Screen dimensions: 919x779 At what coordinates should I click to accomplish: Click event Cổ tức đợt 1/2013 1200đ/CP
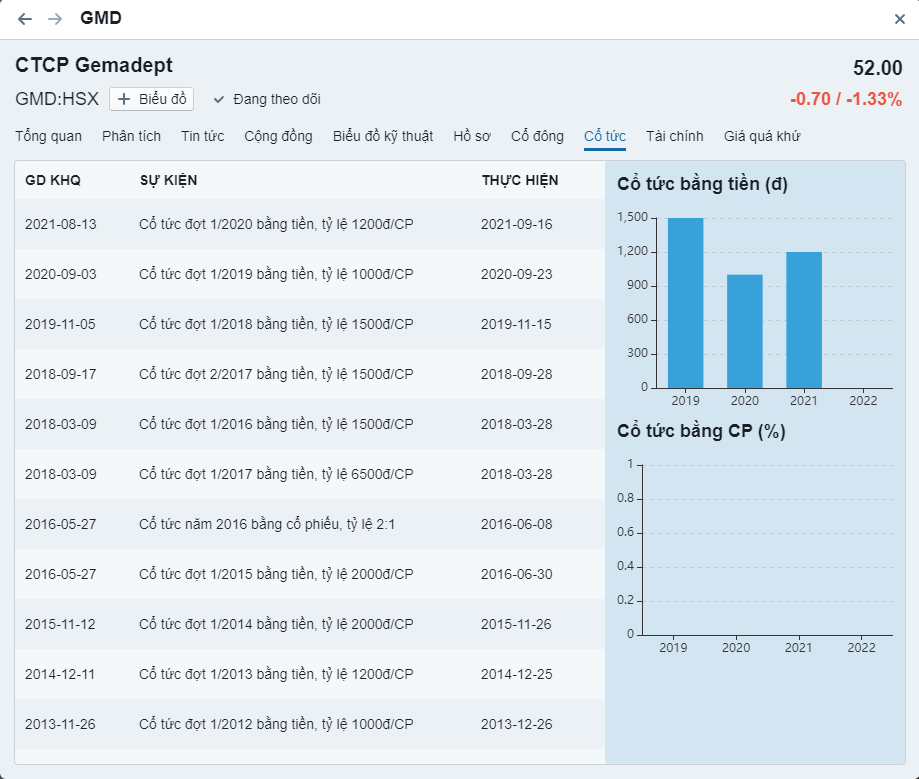pos(276,674)
